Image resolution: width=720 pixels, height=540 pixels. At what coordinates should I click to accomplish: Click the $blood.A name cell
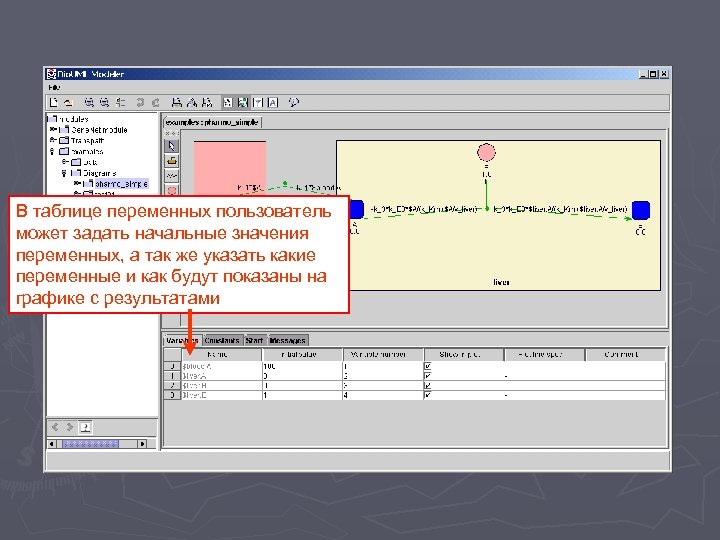221,366
